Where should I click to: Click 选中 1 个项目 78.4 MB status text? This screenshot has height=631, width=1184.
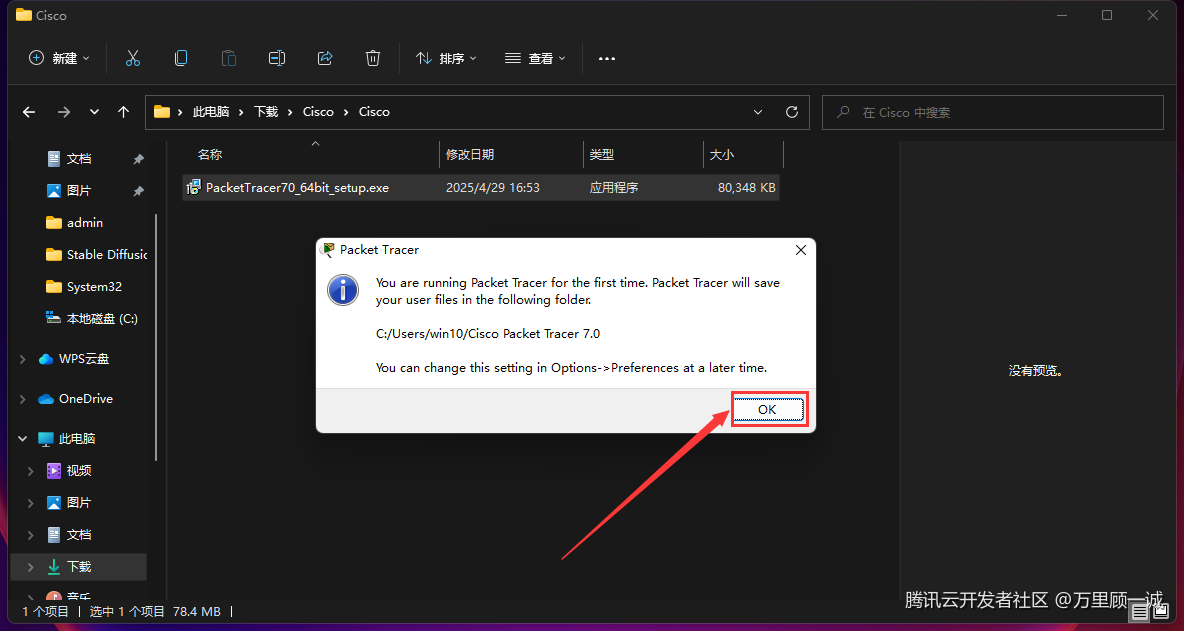pyautogui.click(x=155, y=611)
